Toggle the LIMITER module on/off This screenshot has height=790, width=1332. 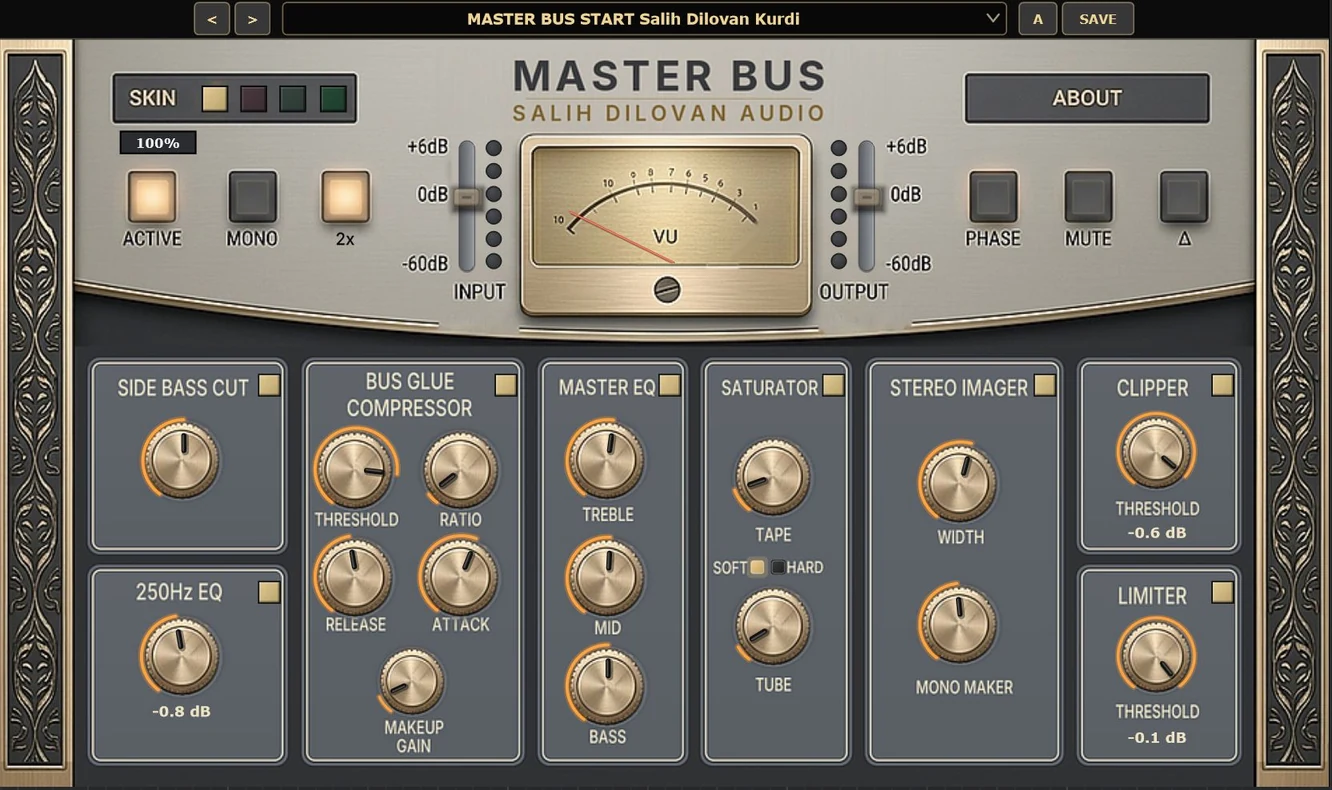pyautogui.click(x=1222, y=593)
